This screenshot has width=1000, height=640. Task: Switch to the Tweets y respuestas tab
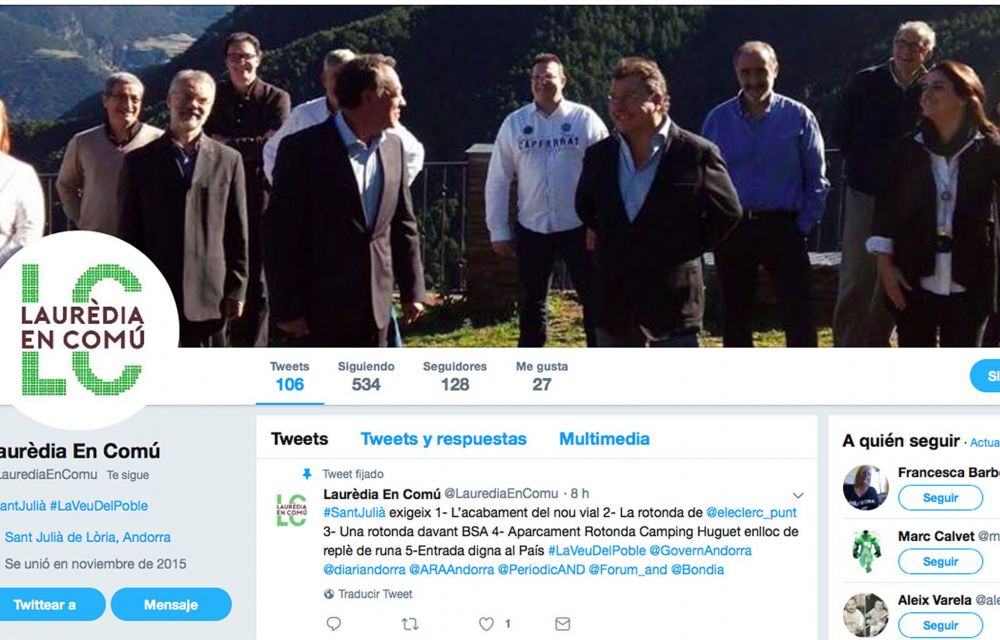pos(443,439)
